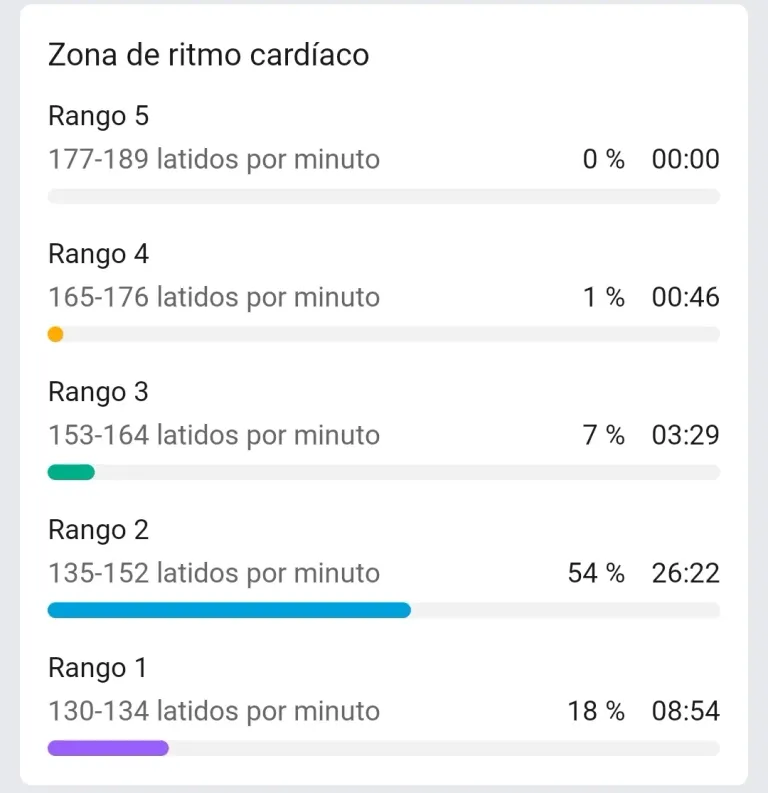Select the Rango 5 label
The image size is (768, 793).
(x=99, y=116)
